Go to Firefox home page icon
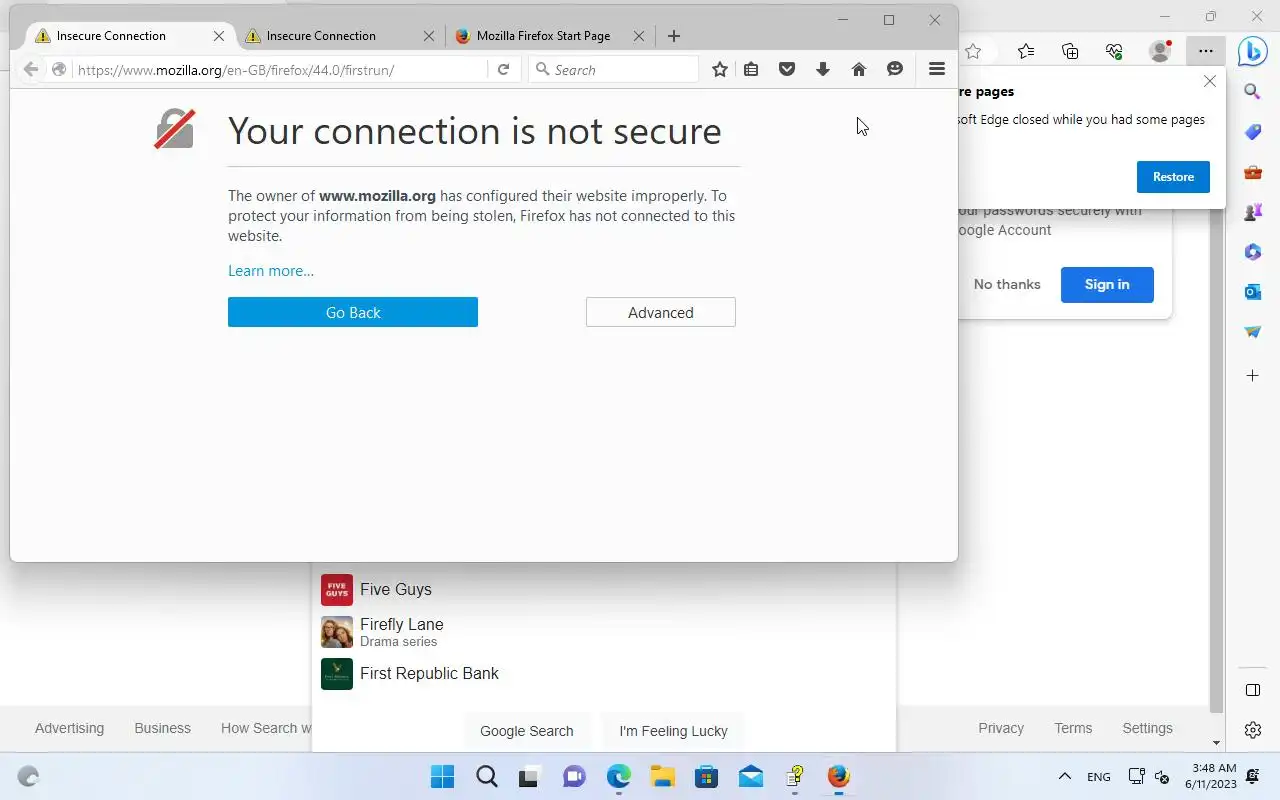 [x=858, y=69]
